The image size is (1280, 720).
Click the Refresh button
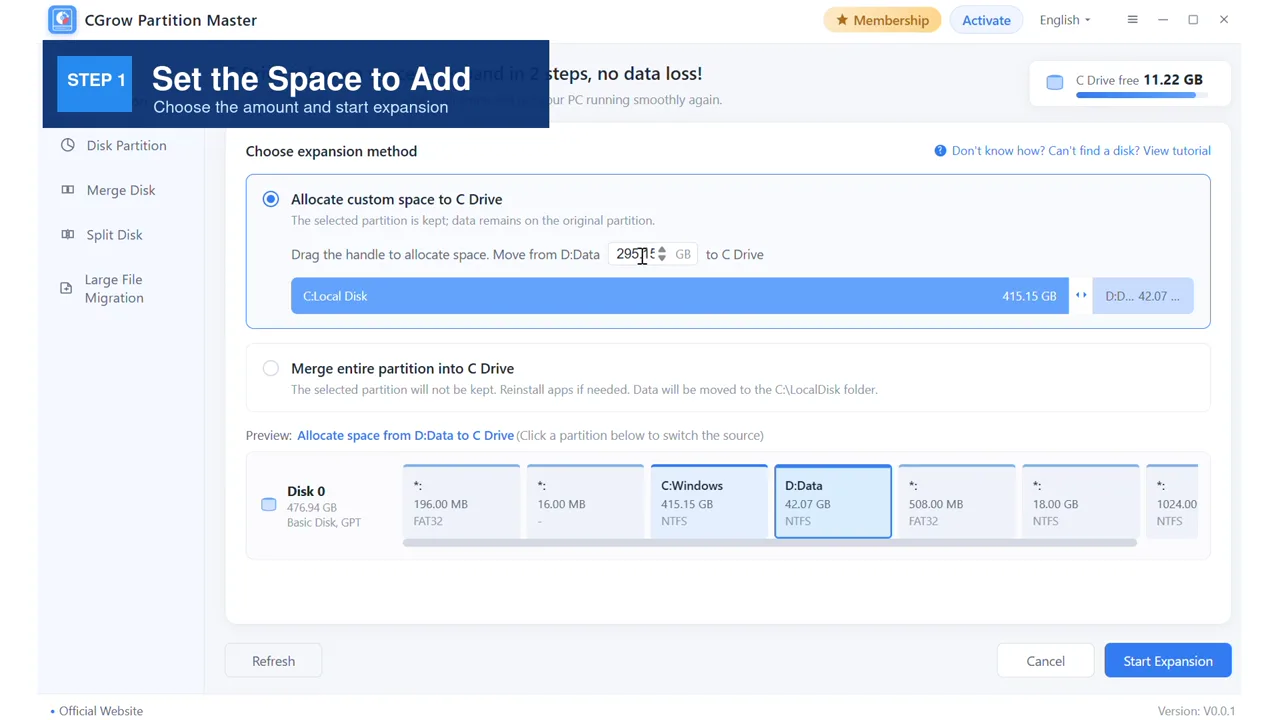[273, 661]
